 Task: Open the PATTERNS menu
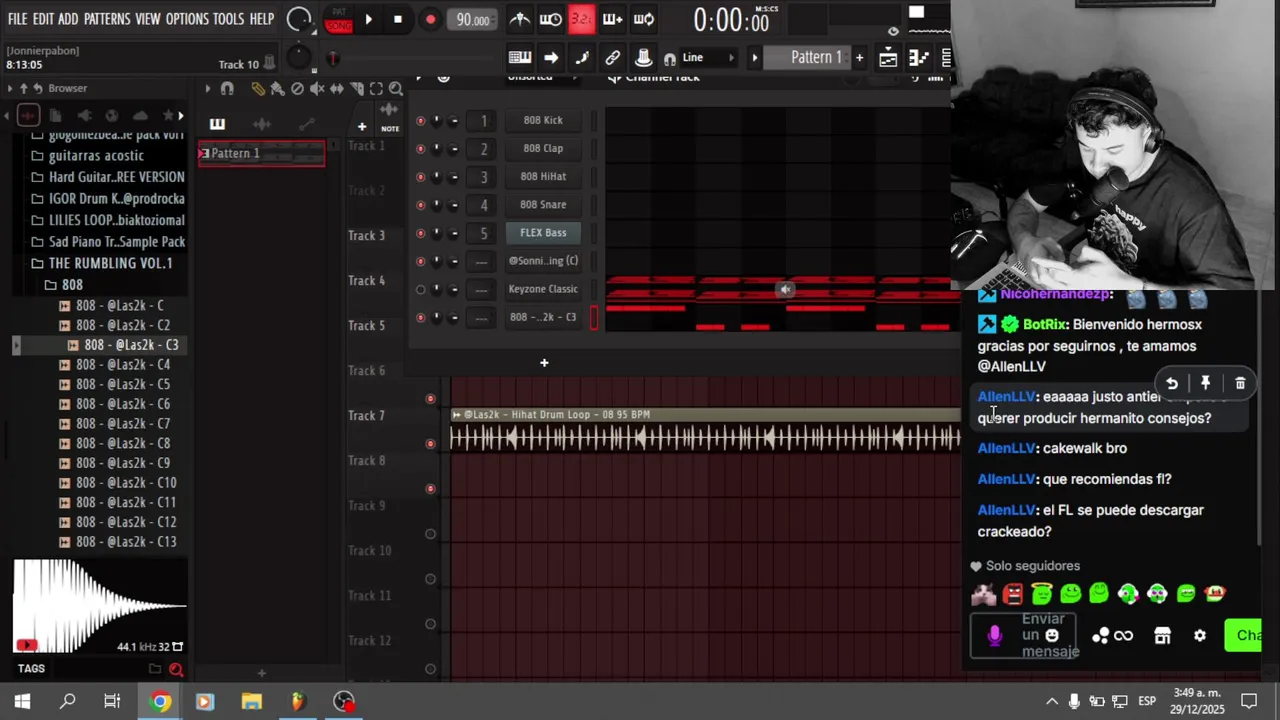coord(107,19)
